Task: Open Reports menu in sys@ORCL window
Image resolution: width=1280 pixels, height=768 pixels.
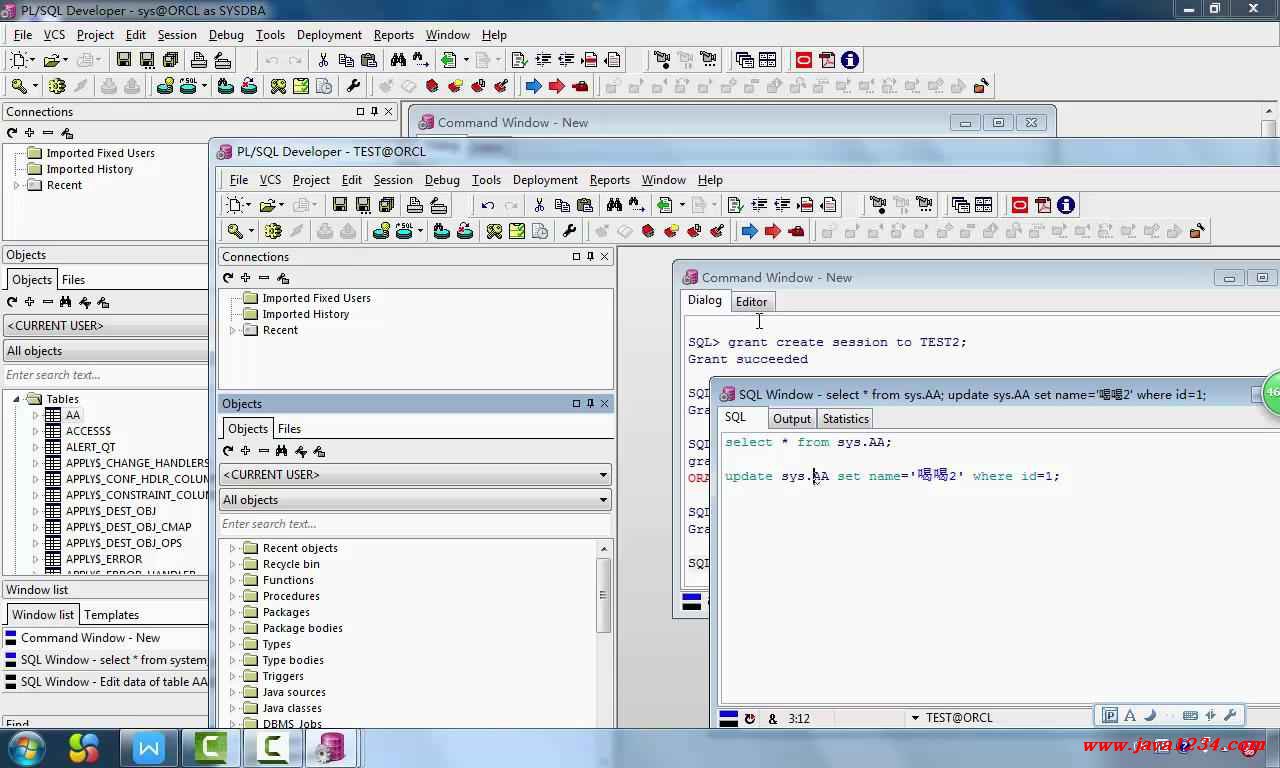Action: tap(393, 34)
